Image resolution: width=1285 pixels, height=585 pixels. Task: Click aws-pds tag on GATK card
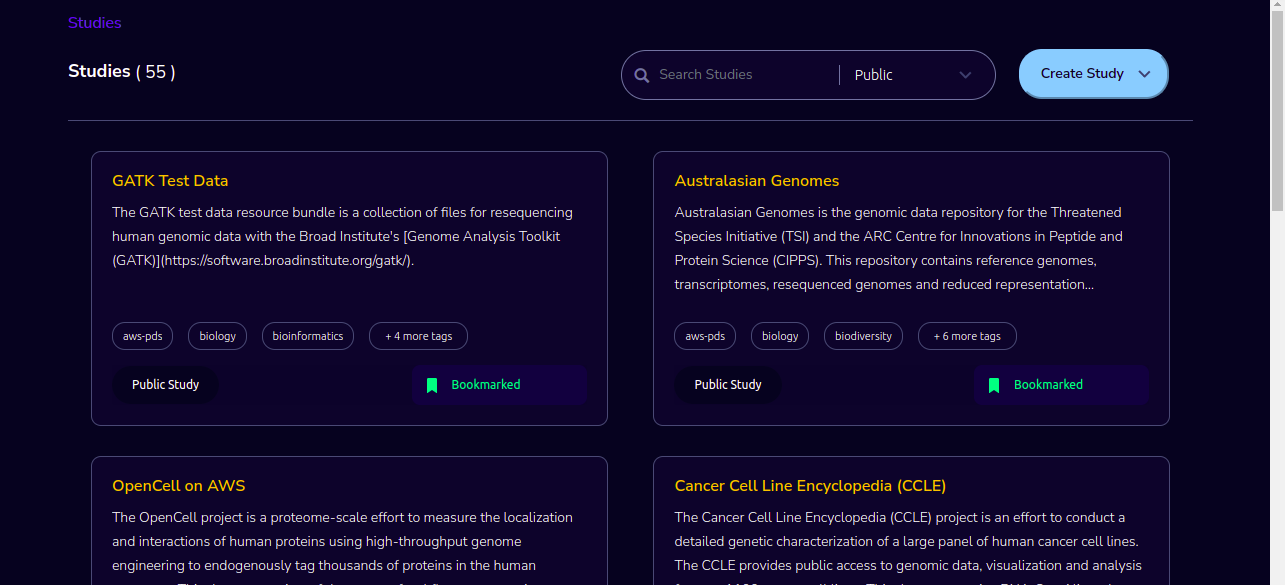click(x=143, y=336)
